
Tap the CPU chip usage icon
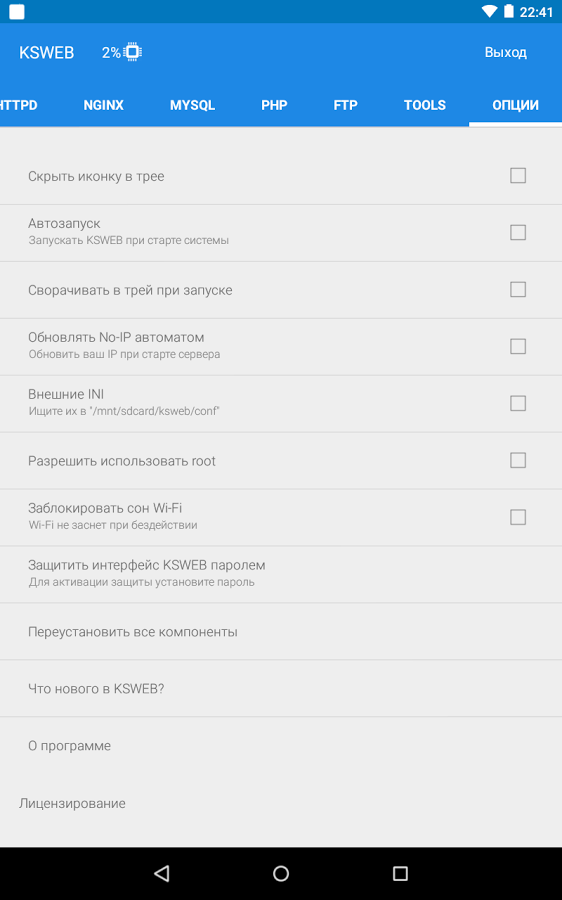pos(133,52)
